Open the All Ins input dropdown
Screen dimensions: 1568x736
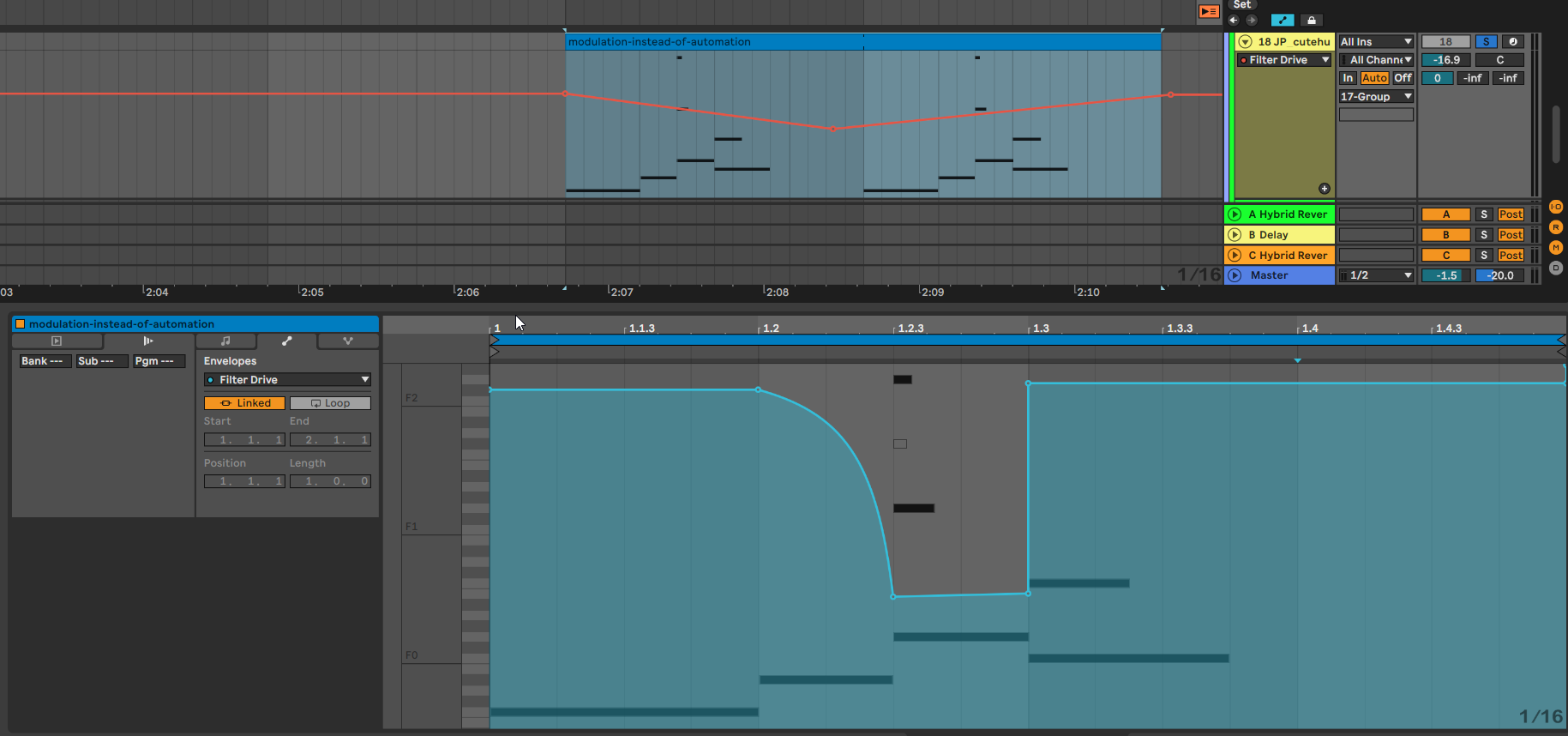point(1376,42)
